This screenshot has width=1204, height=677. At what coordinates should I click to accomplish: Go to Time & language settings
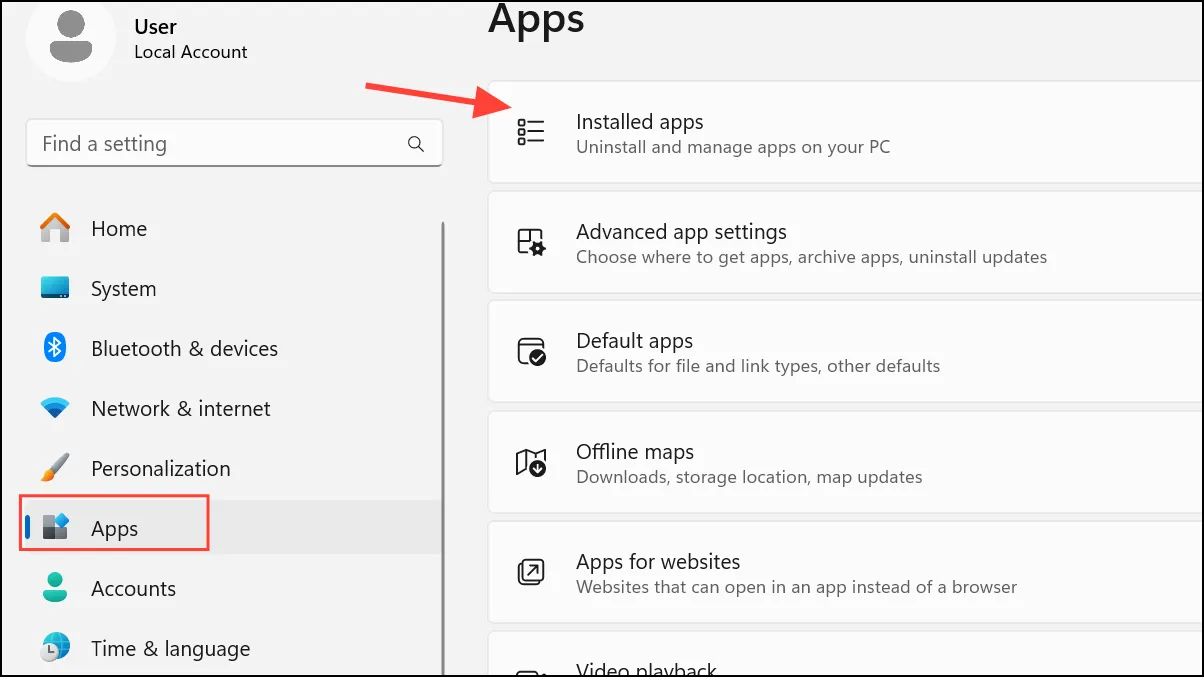pos(230,649)
